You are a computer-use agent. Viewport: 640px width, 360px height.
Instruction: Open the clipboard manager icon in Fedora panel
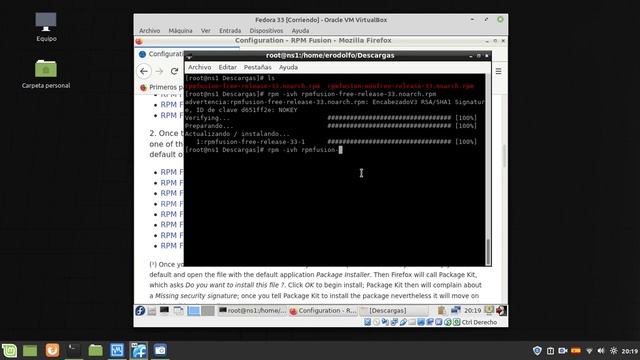(442, 311)
